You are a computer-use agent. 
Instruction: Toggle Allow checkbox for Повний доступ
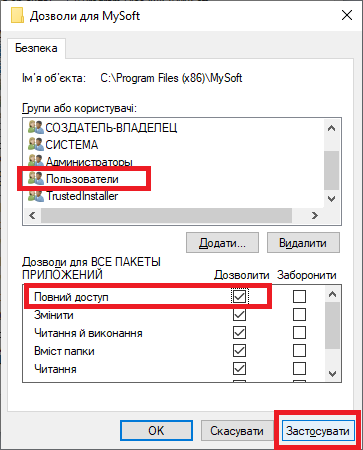point(239,296)
